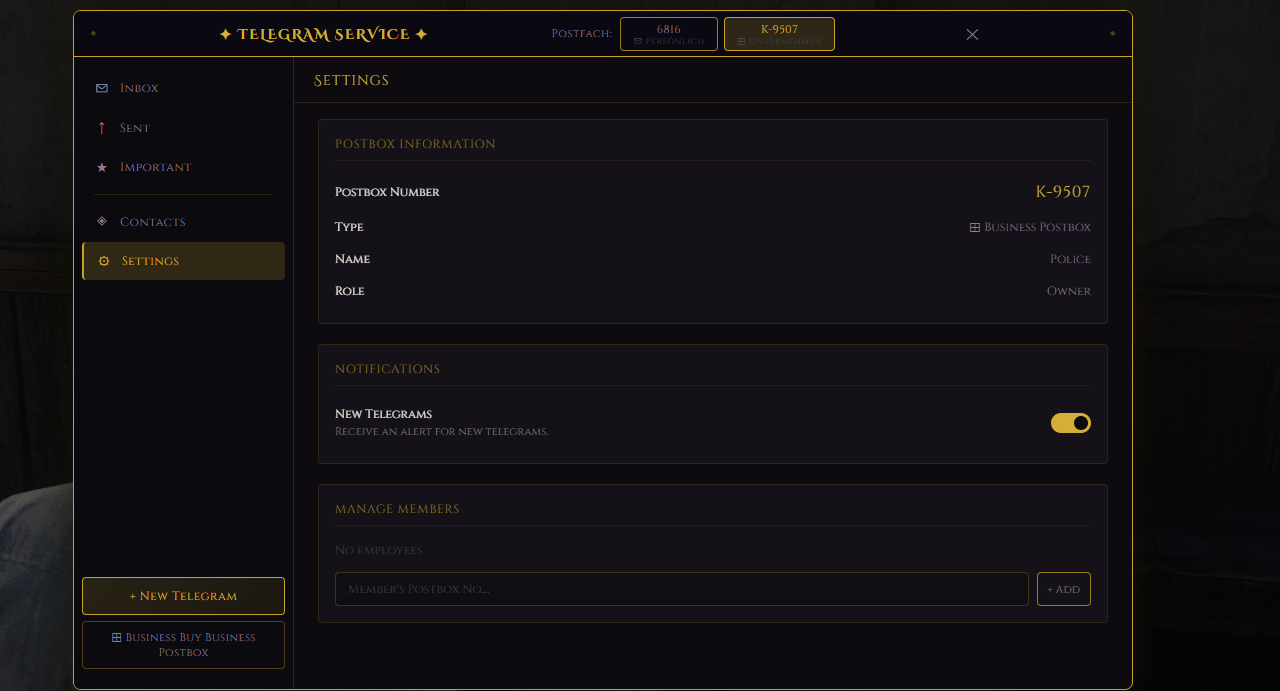This screenshot has width=1280, height=691.
Task: Click the Postbox Information heading
Action: (x=415, y=144)
